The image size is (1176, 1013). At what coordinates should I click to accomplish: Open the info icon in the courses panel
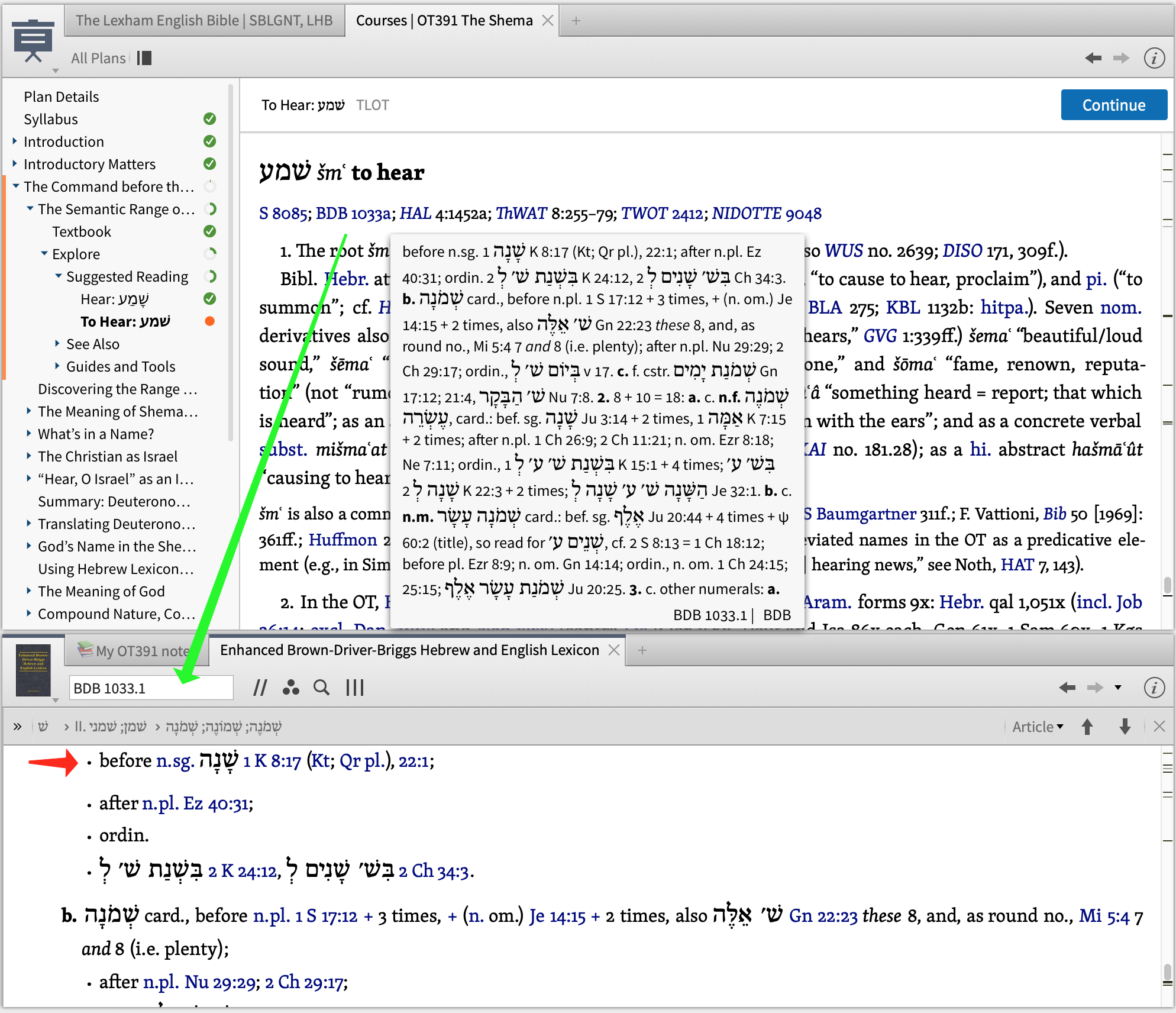1154,58
